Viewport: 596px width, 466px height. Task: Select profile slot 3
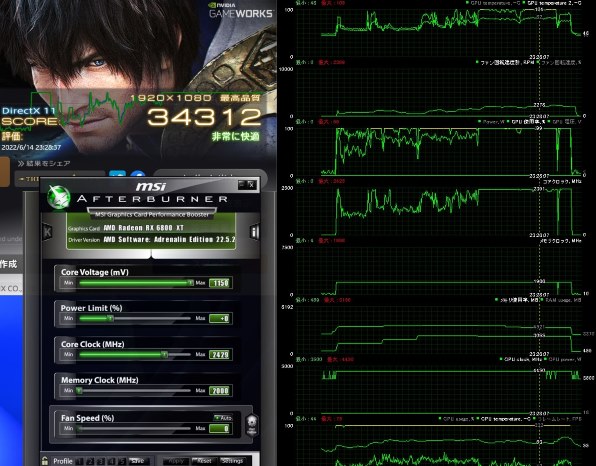100,461
